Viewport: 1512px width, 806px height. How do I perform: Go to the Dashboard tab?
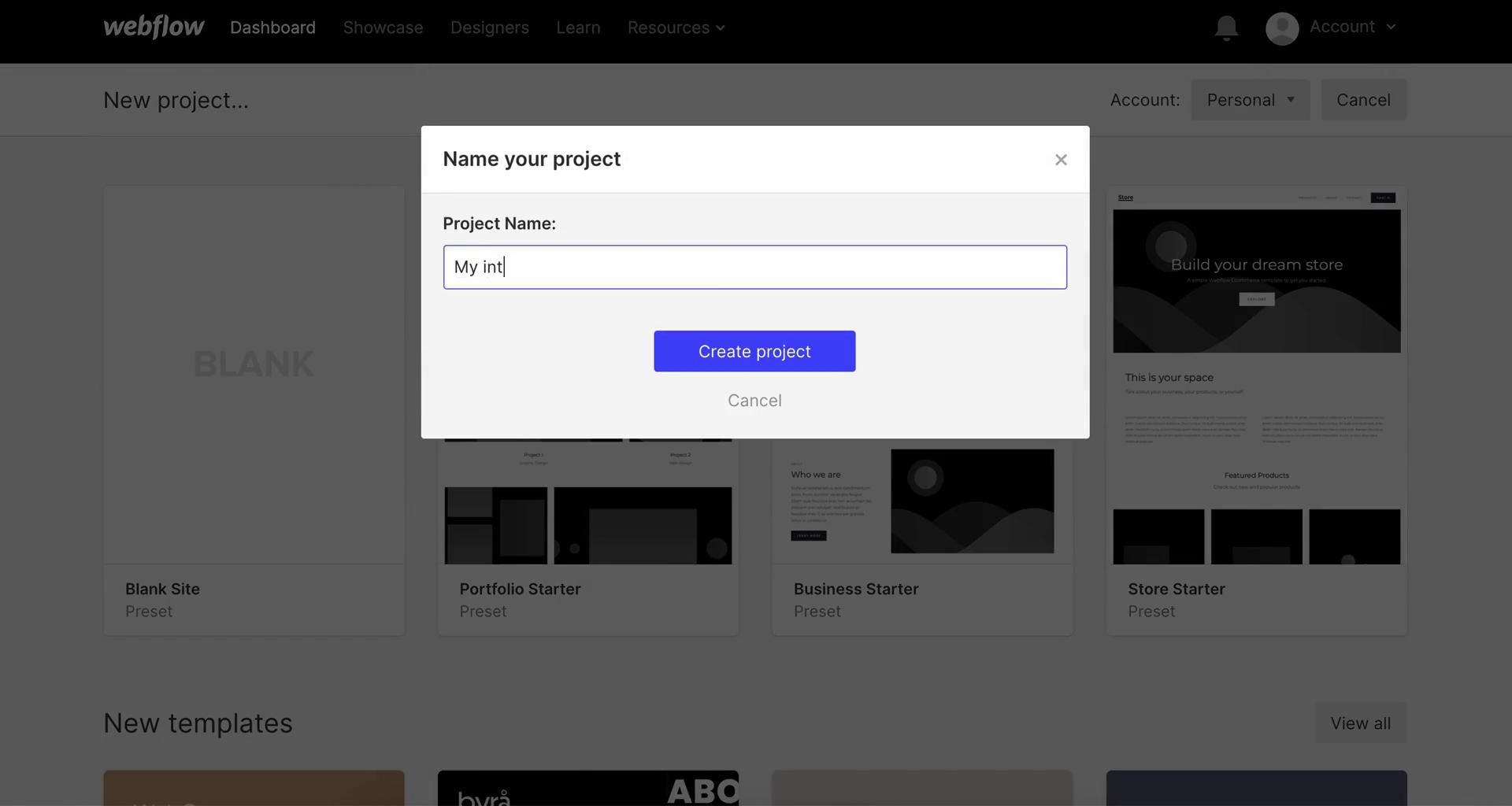point(272,28)
